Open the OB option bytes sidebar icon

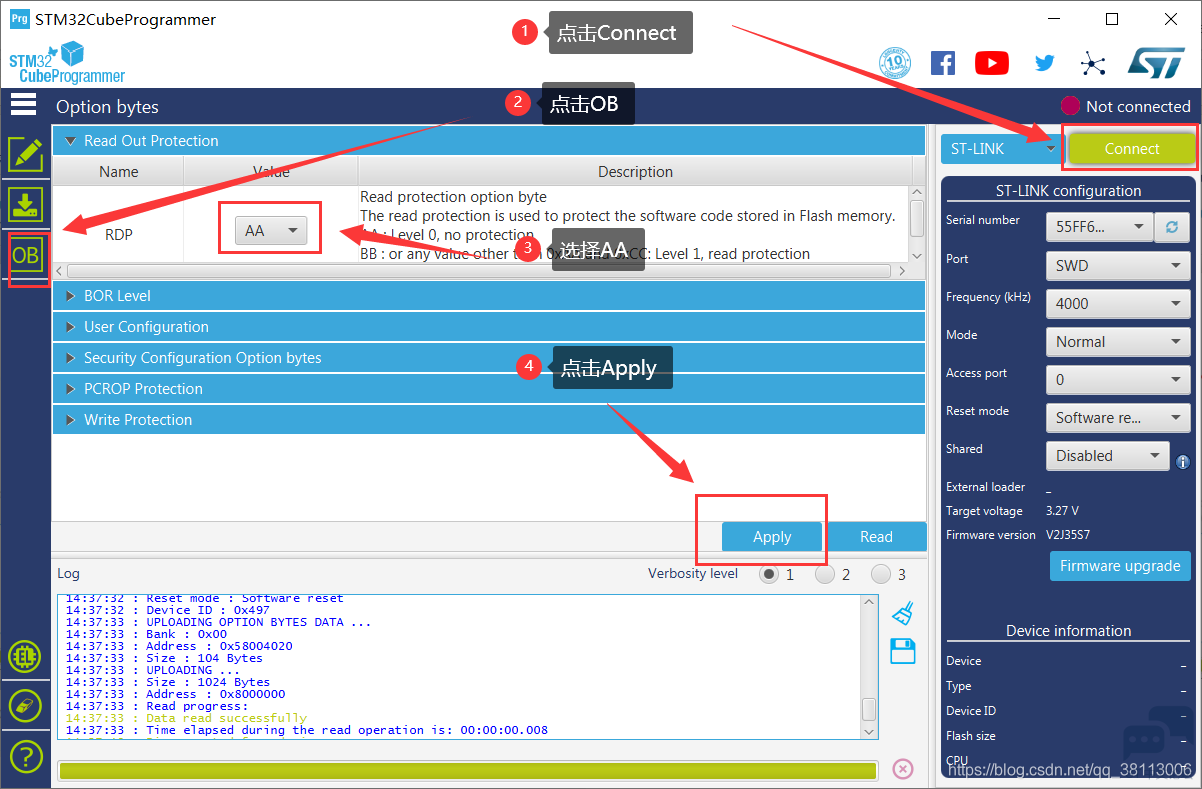pyautogui.click(x=25, y=256)
